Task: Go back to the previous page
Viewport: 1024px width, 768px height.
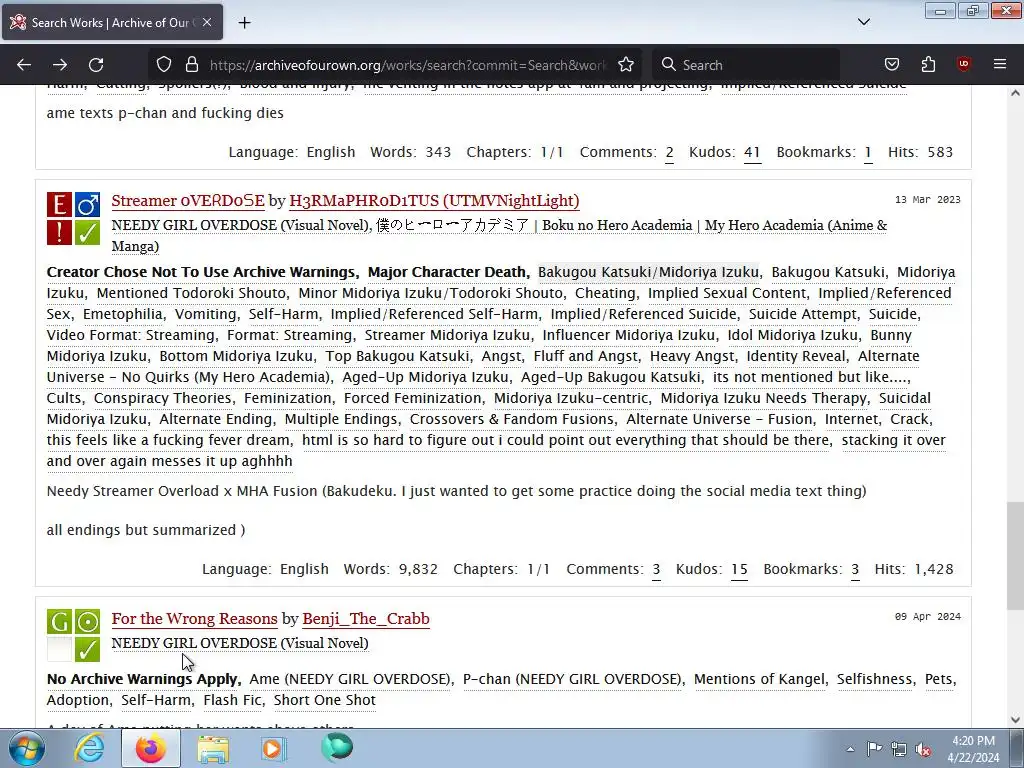Action: [24, 65]
